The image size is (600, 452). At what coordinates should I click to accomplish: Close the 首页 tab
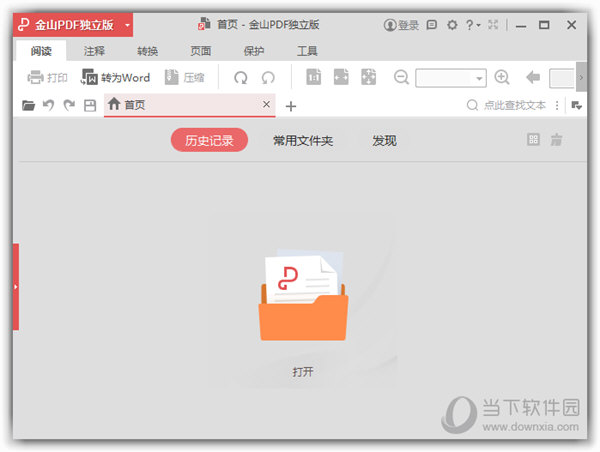[266, 104]
